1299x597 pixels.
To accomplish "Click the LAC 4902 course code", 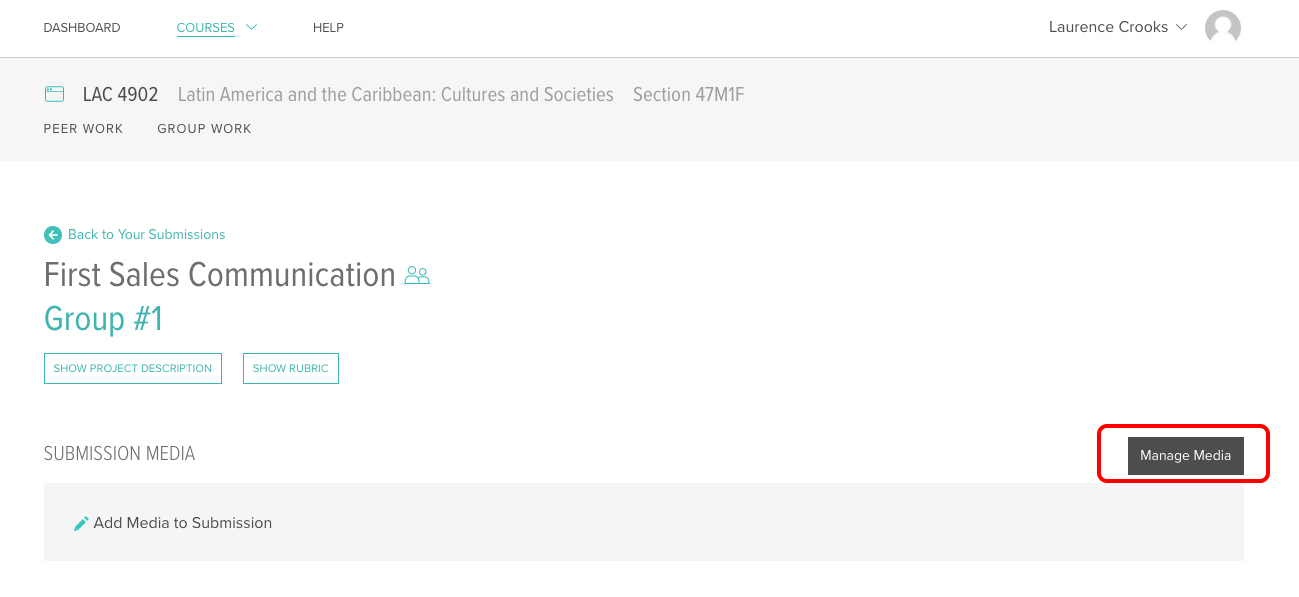I will [120, 95].
